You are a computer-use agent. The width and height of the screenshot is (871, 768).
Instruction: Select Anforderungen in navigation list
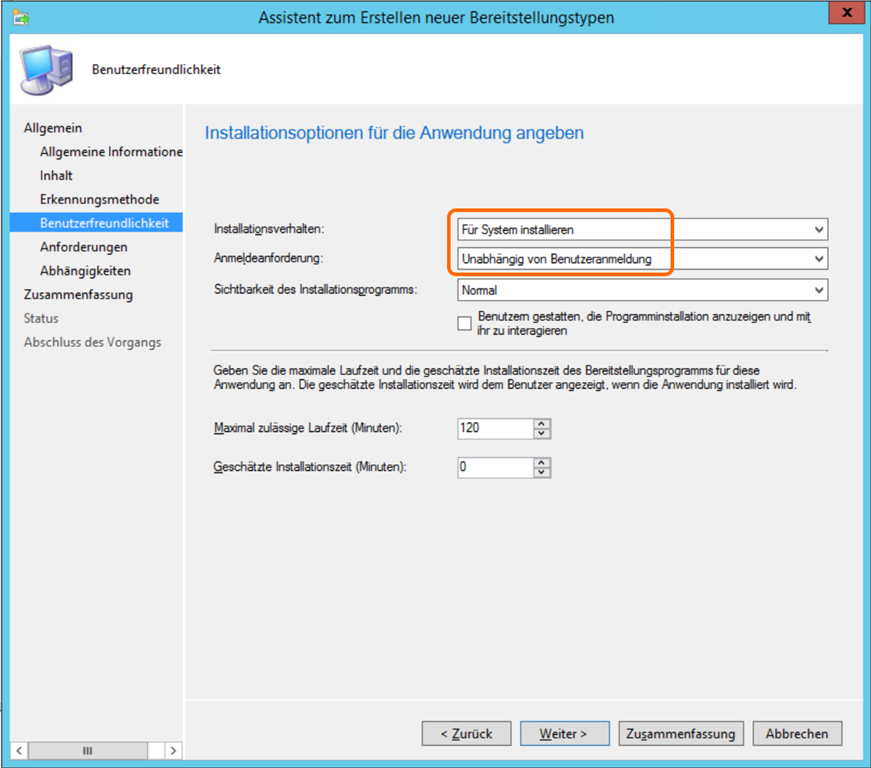point(83,247)
